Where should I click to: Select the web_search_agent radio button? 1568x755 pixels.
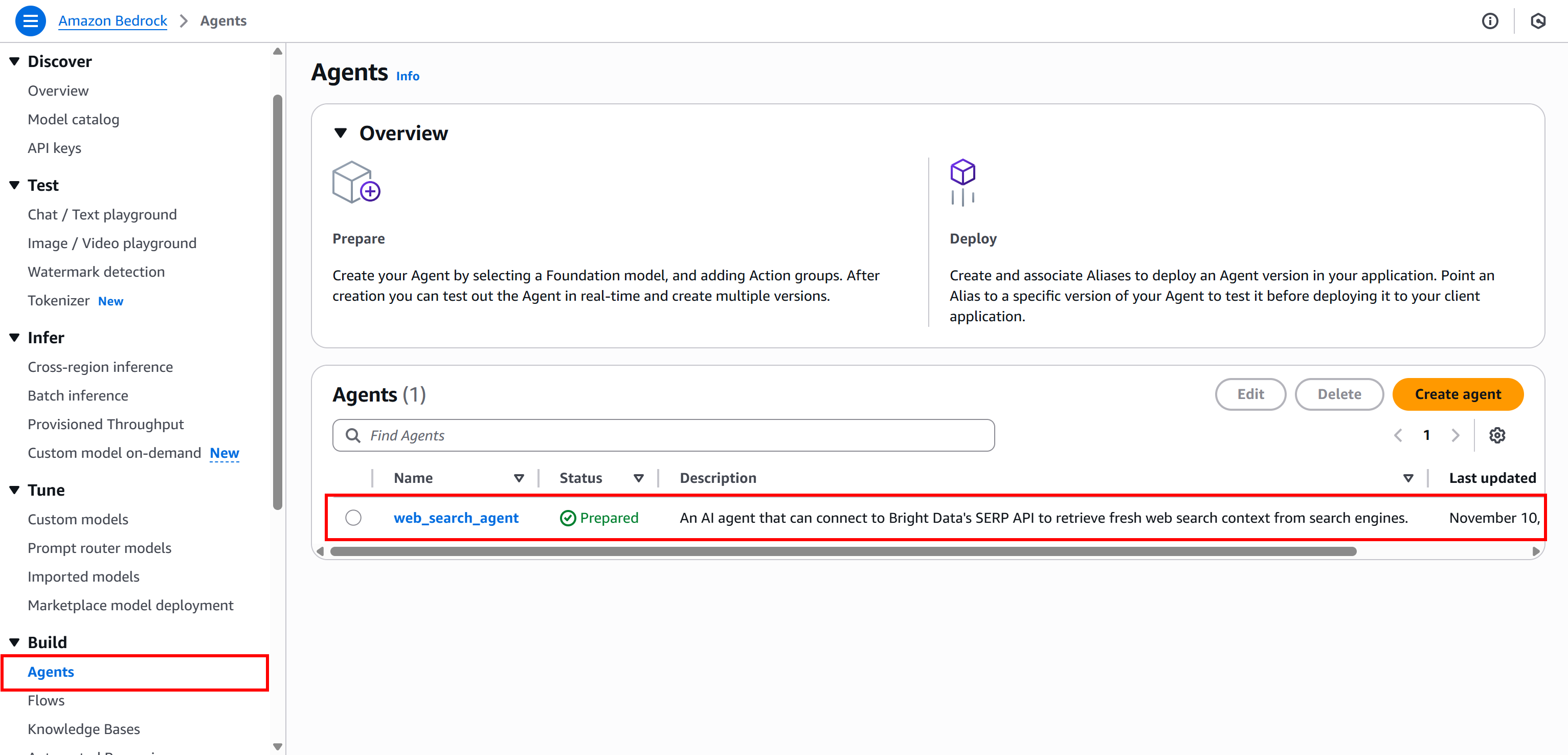[x=354, y=518]
